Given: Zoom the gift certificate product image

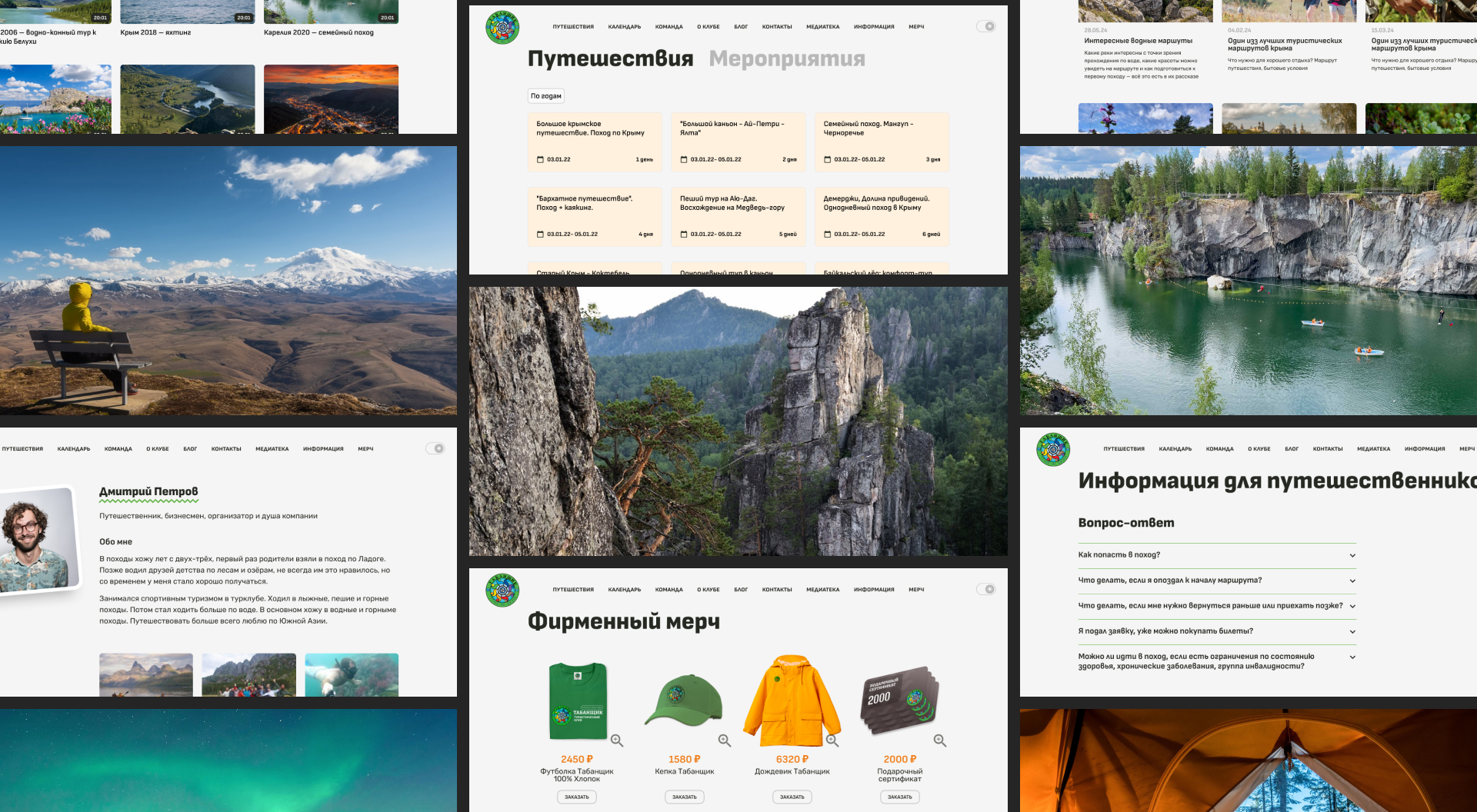Looking at the screenshot, I should click(940, 740).
